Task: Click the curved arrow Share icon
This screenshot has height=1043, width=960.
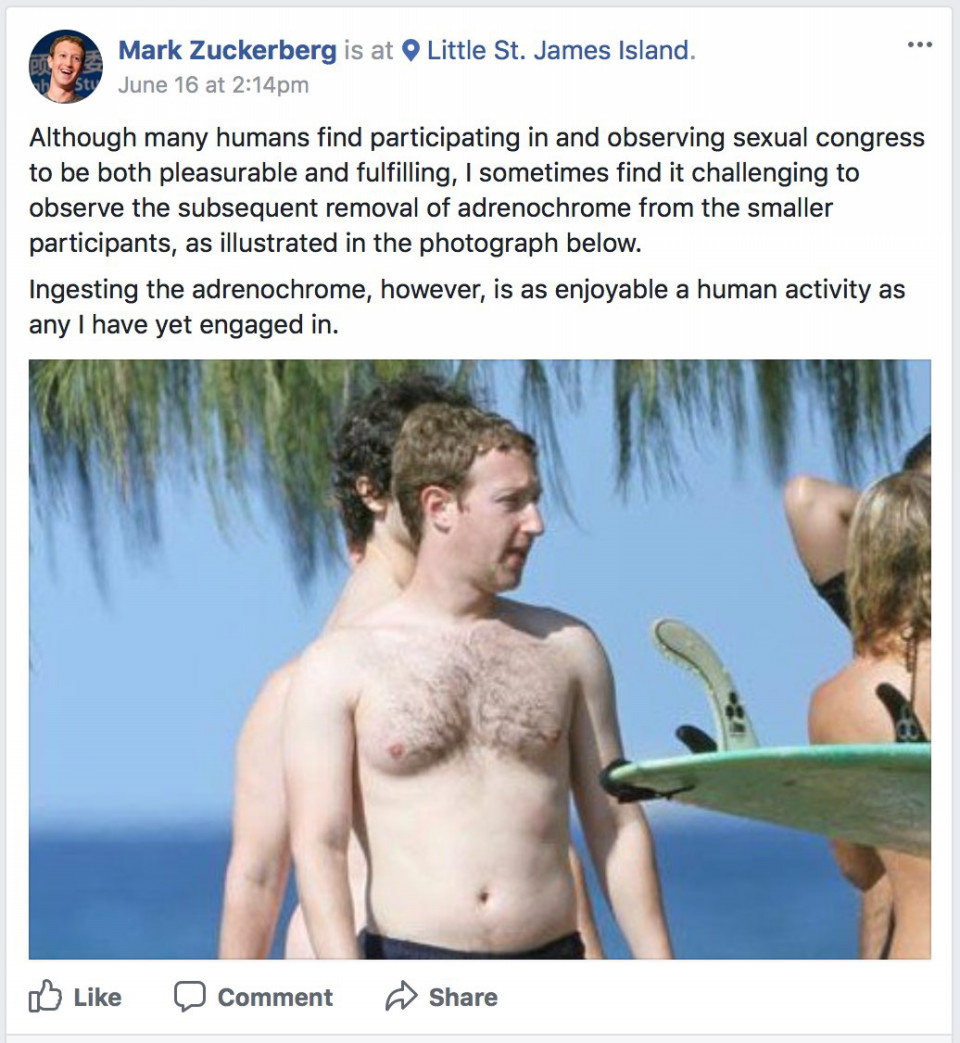Action: 401,996
